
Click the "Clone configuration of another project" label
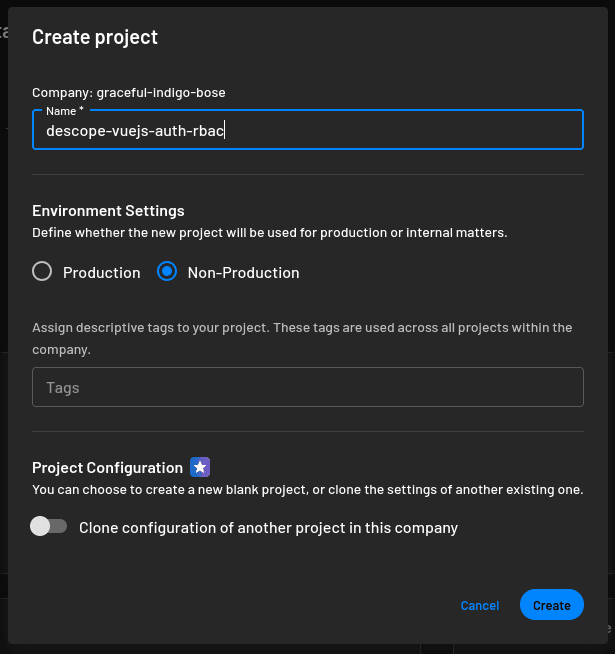point(268,527)
